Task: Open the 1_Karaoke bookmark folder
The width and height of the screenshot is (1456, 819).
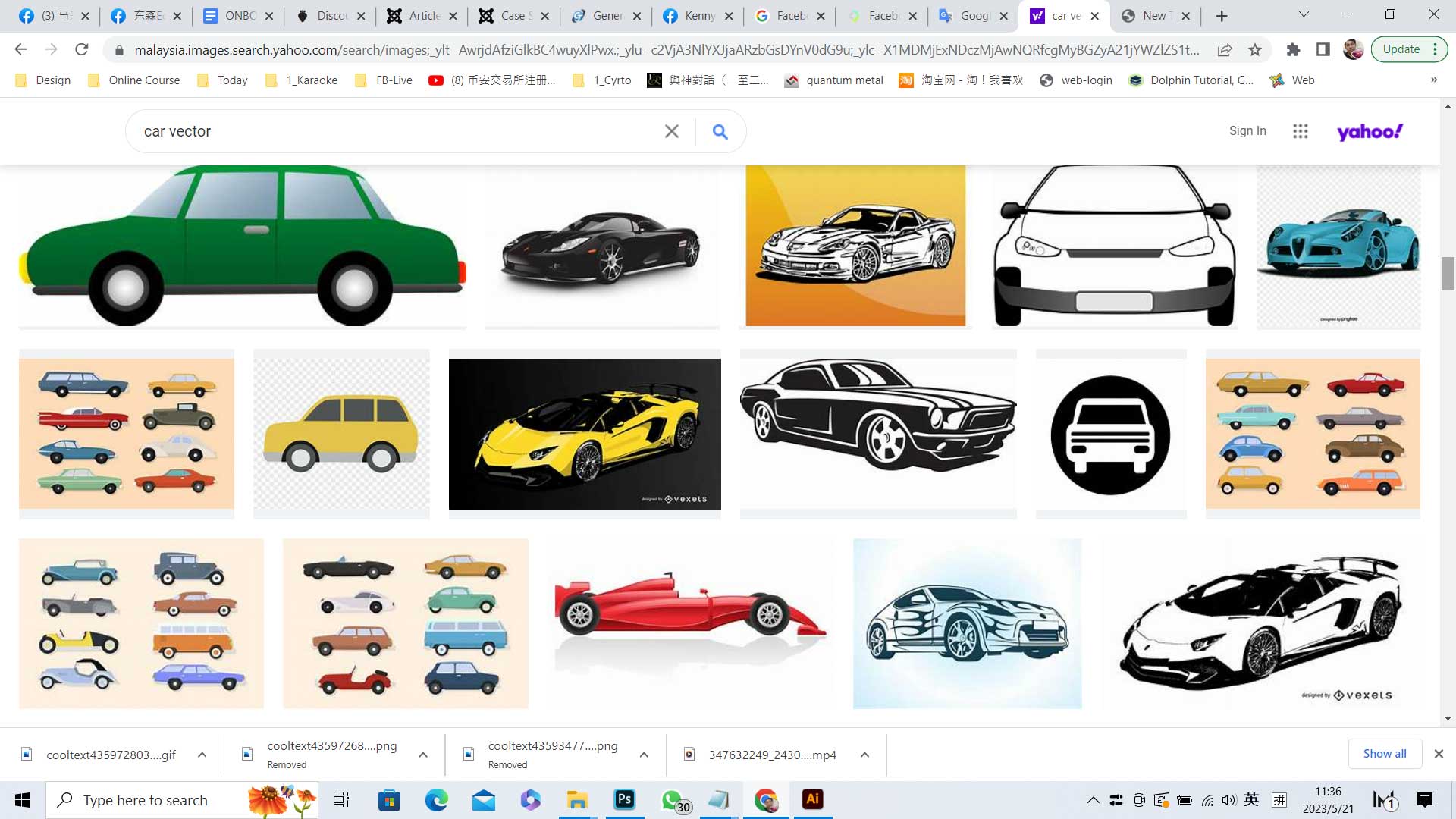Action: click(x=302, y=80)
